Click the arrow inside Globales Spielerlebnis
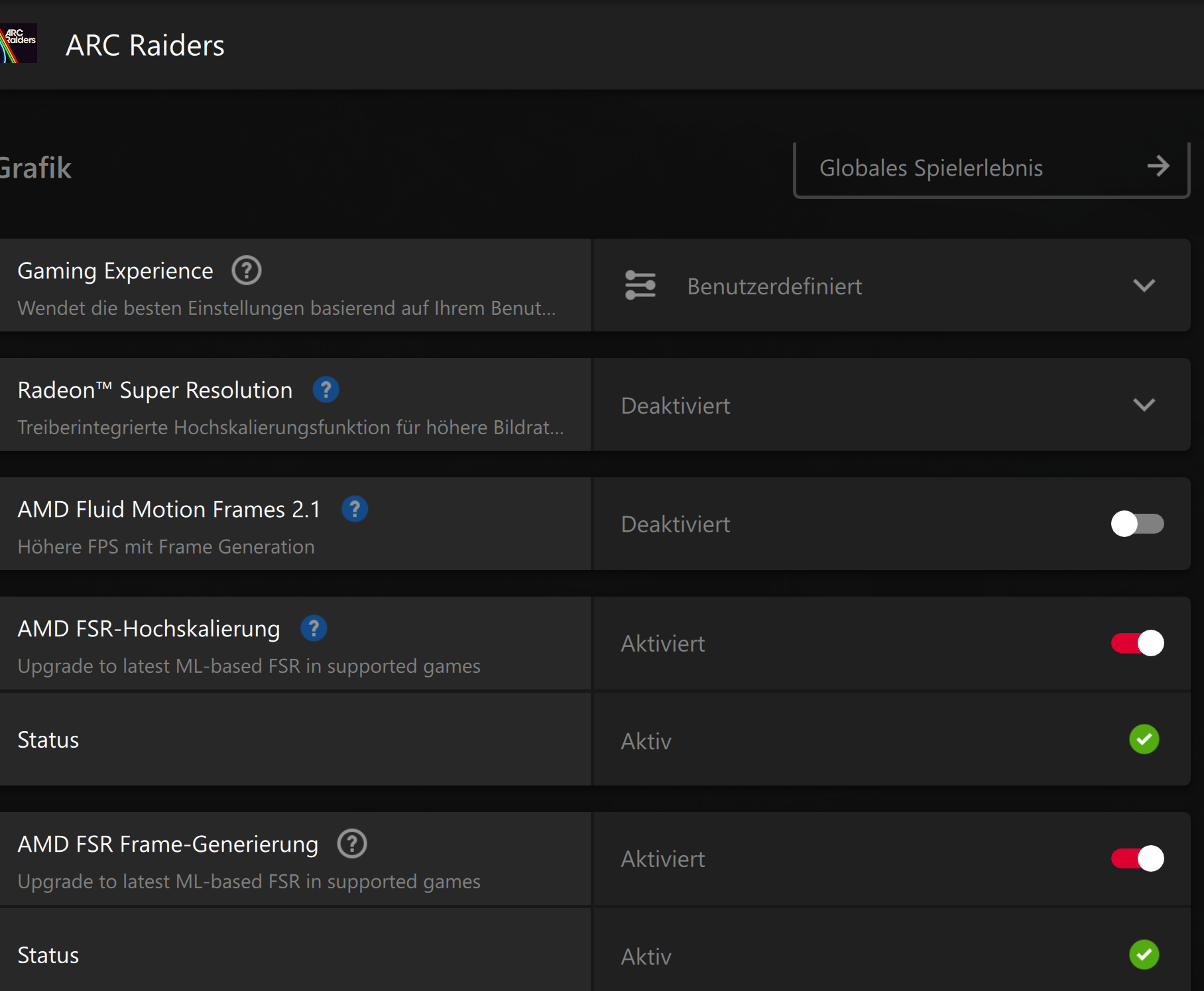Image resolution: width=1204 pixels, height=991 pixels. click(x=1158, y=167)
